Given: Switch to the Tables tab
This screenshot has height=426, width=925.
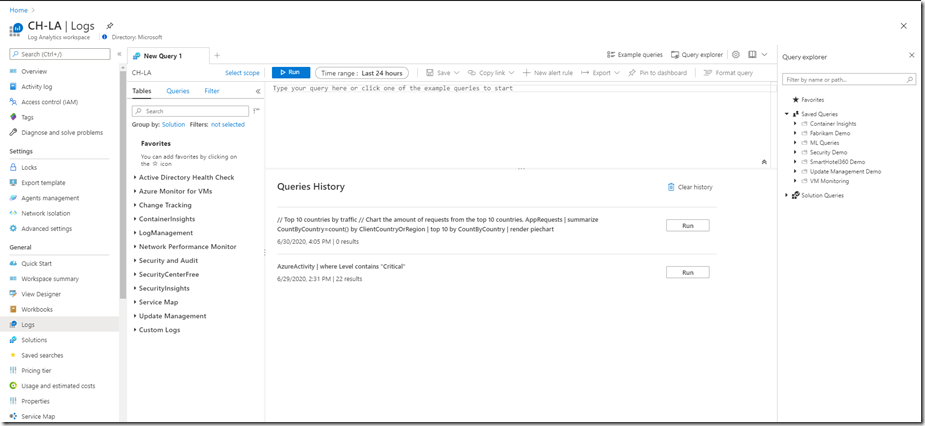Looking at the screenshot, I should coord(142,91).
